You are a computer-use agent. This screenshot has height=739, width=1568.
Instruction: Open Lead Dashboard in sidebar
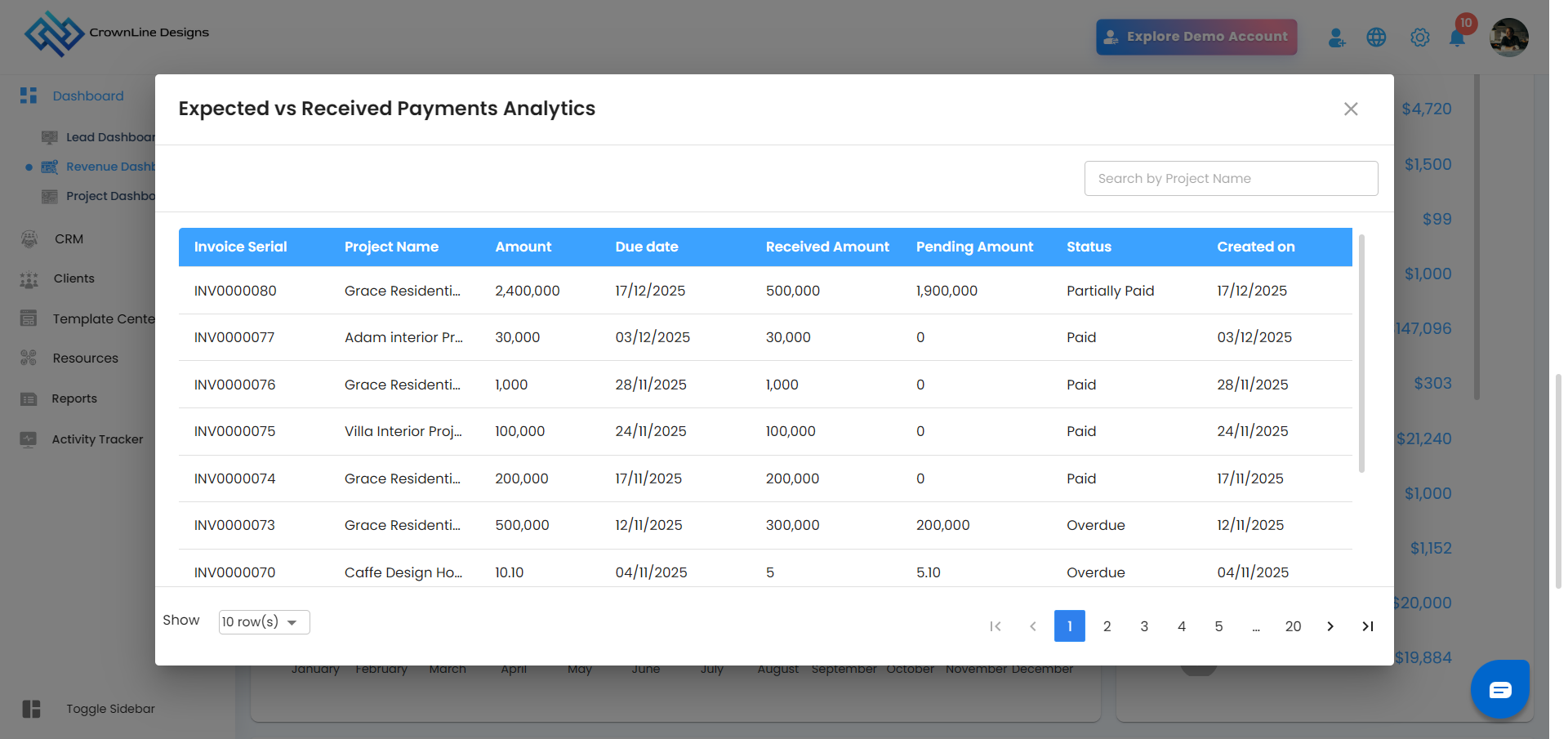[110, 137]
